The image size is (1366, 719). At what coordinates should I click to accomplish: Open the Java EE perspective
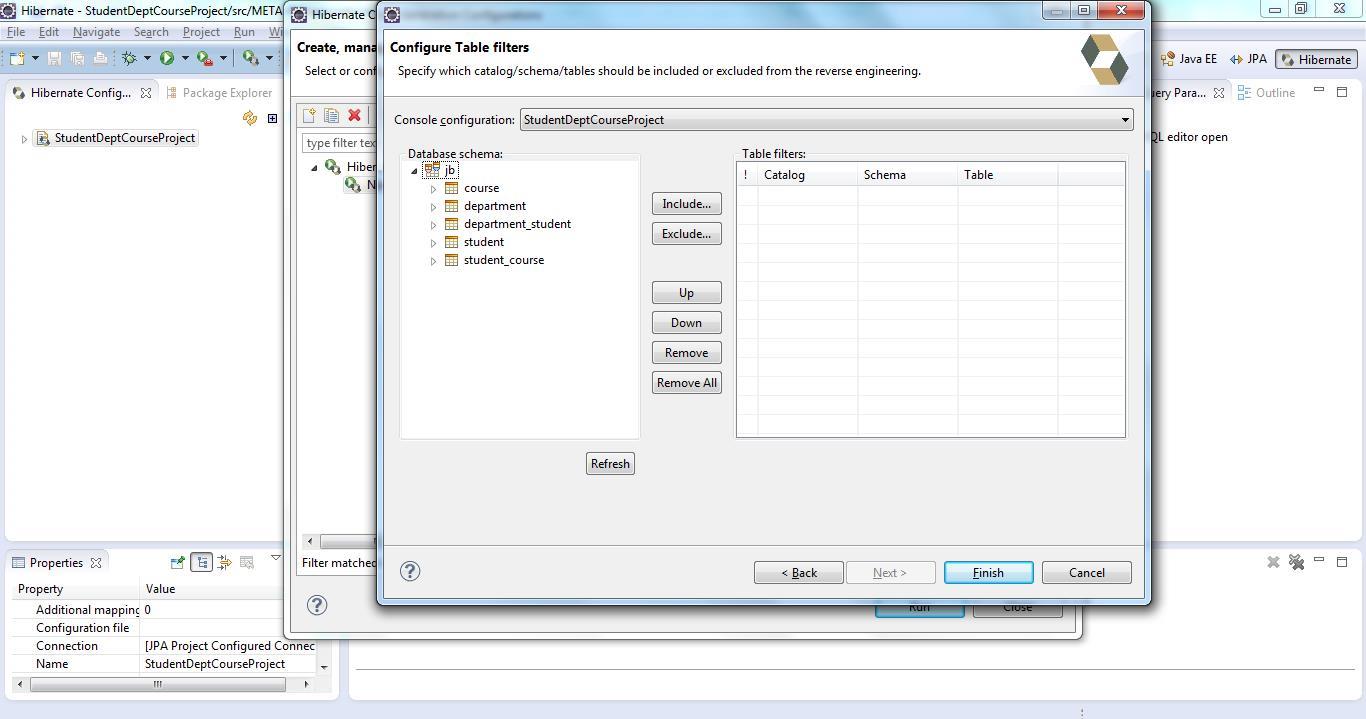click(x=1189, y=59)
